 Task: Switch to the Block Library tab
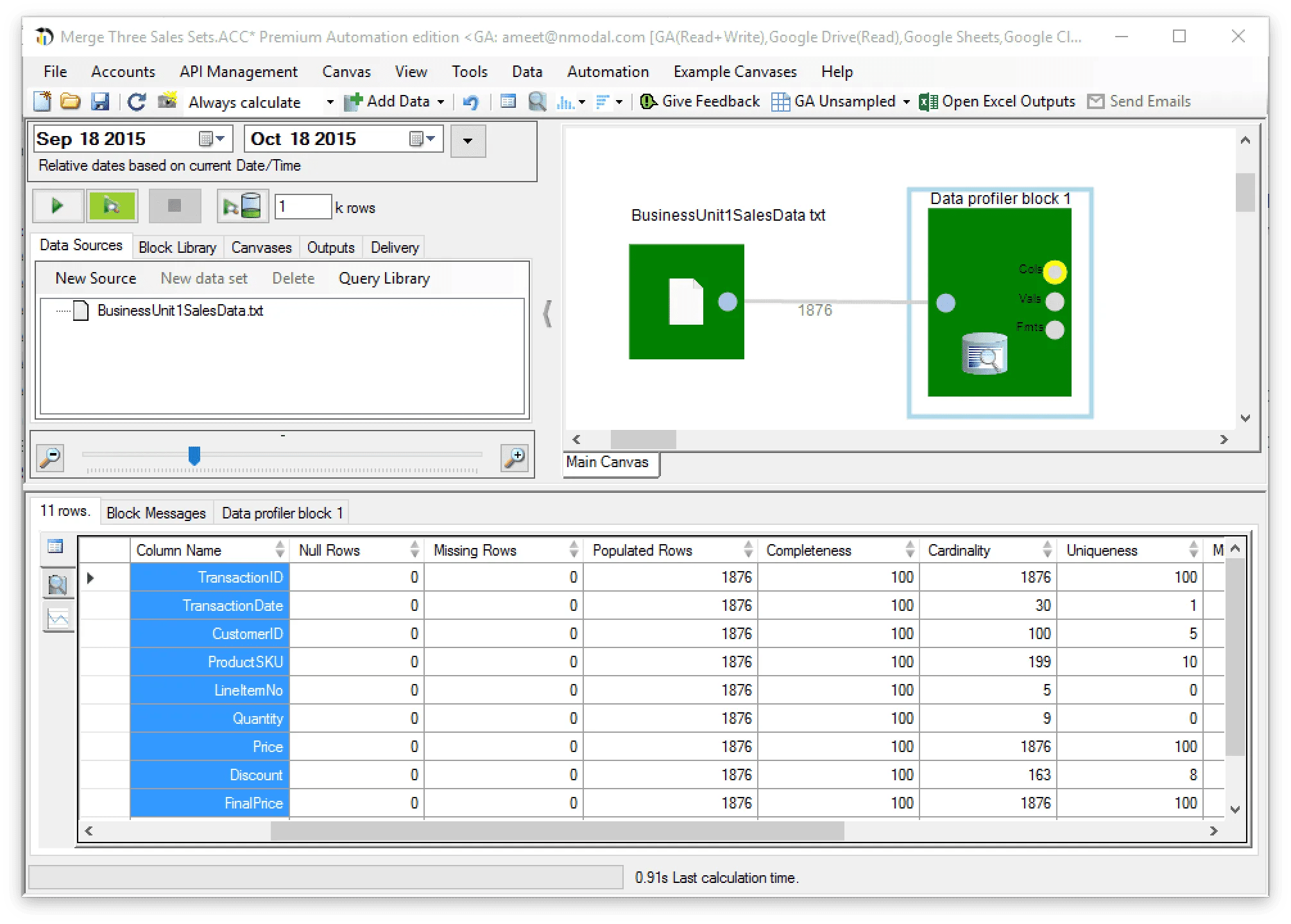177,248
